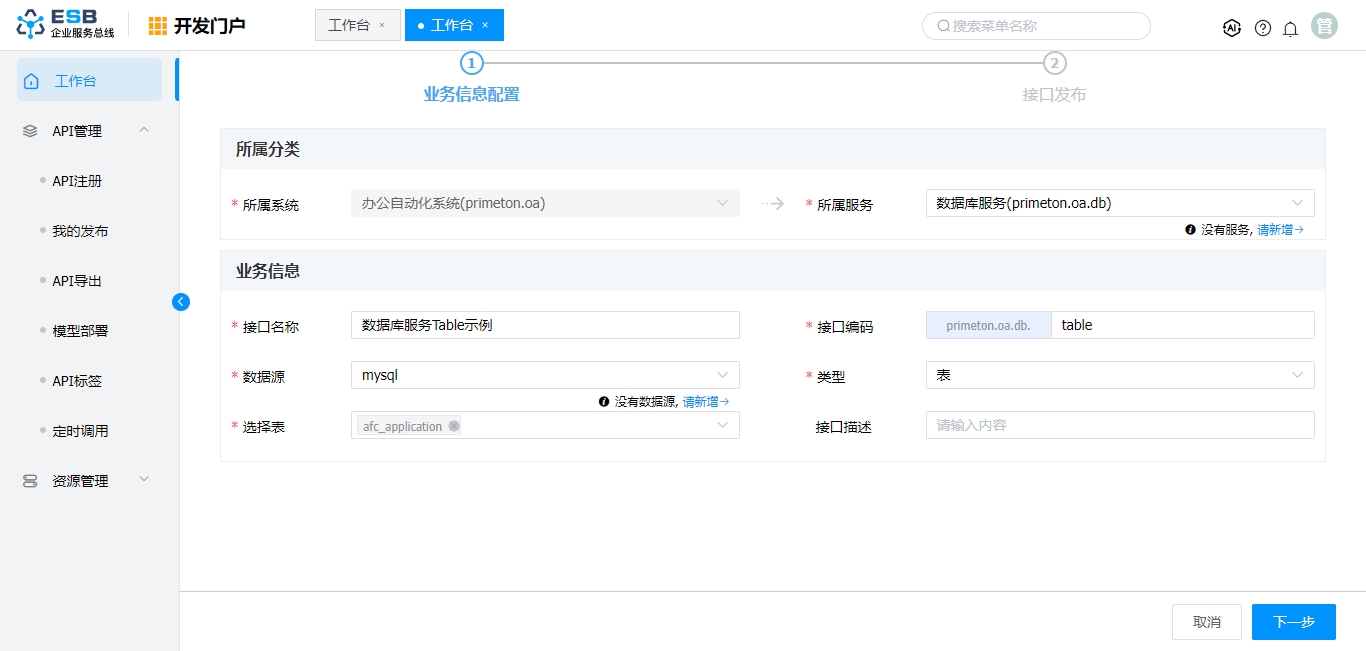The image size is (1366, 651).
Task: Click the orange app grid icon
Action: [x=158, y=26]
